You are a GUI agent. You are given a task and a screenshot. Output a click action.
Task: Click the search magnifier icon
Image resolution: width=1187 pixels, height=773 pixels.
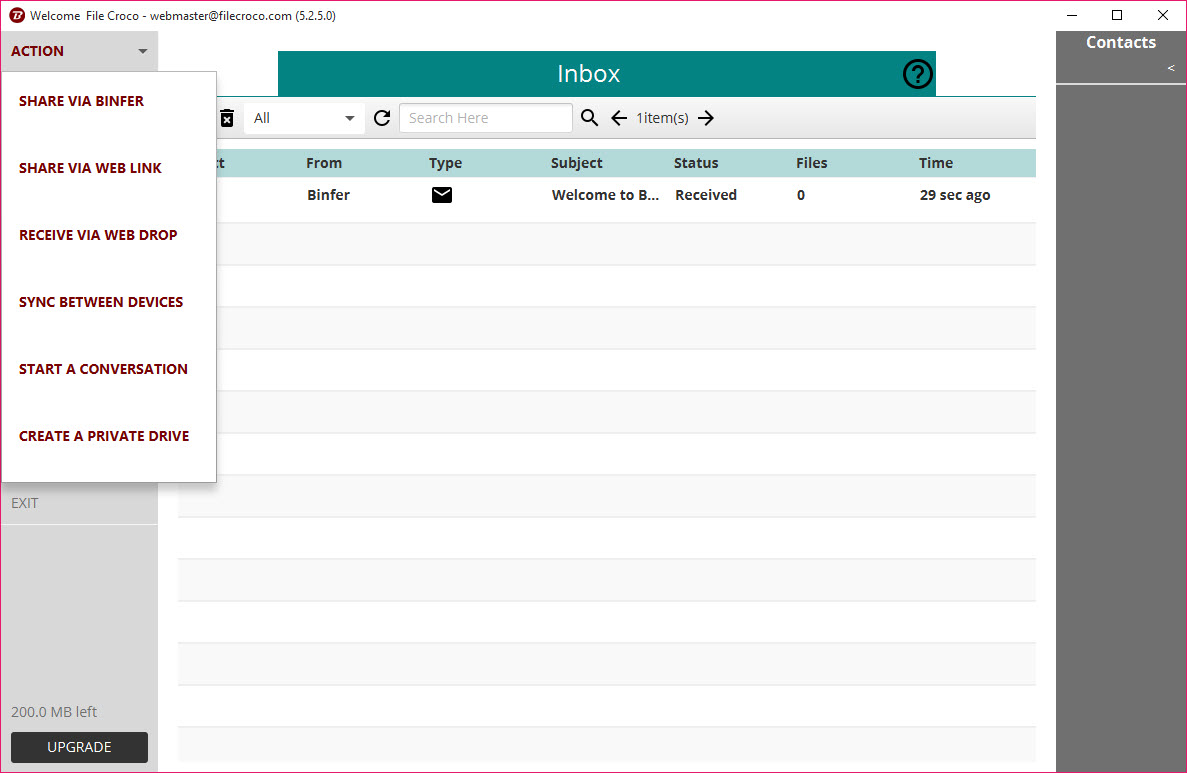tap(589, 118)
